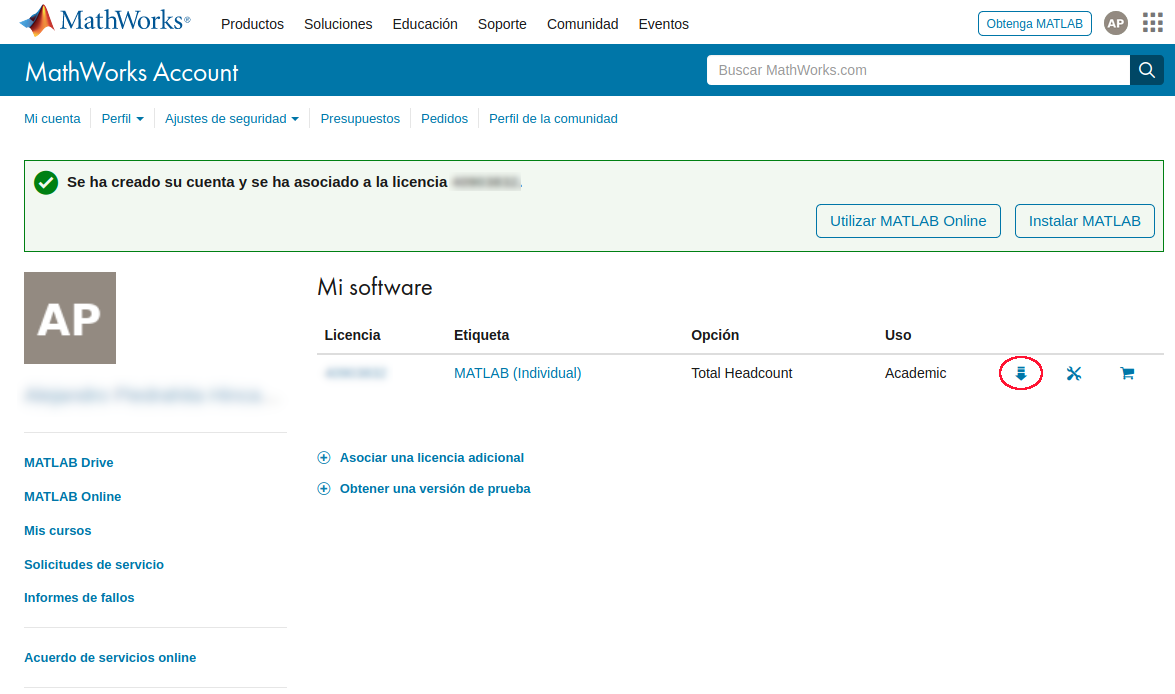
Task: Open Solicitudes de servicio link
Action: 94,564
